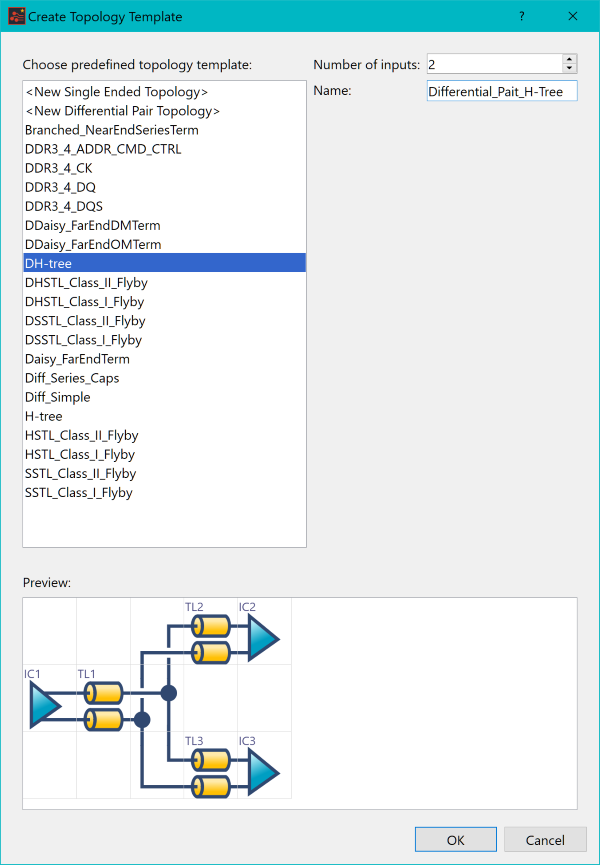This screenshot has height=865, width=600.
Task: Click IC3 receiver symbol in preview
Action: (x=264, y=772)
